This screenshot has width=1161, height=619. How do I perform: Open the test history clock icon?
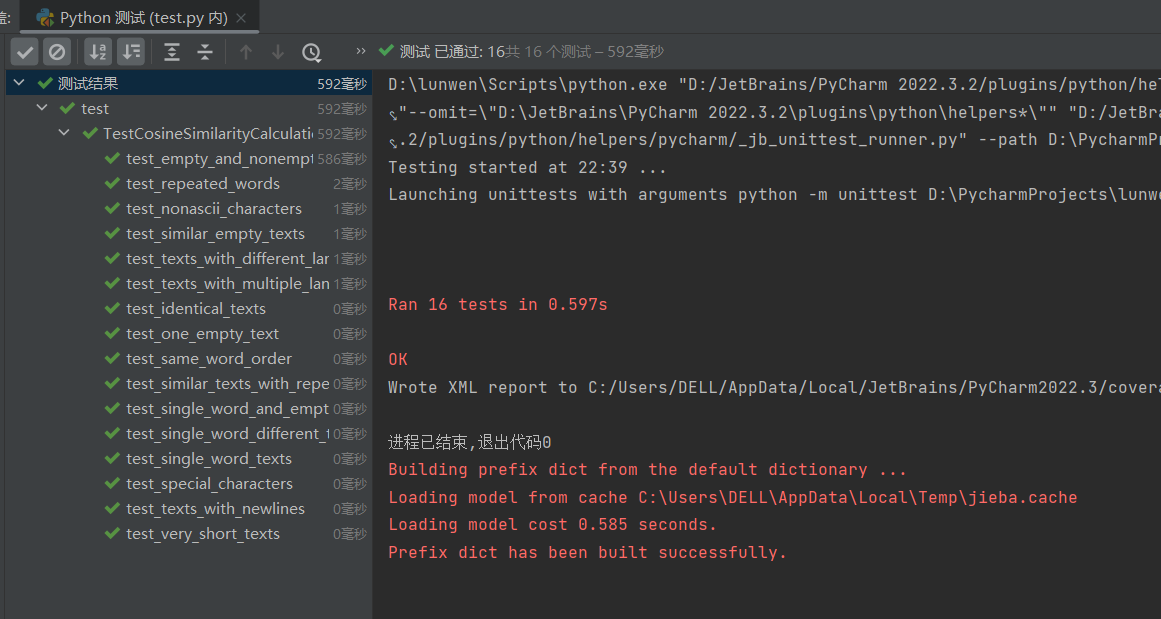[312, 52]
